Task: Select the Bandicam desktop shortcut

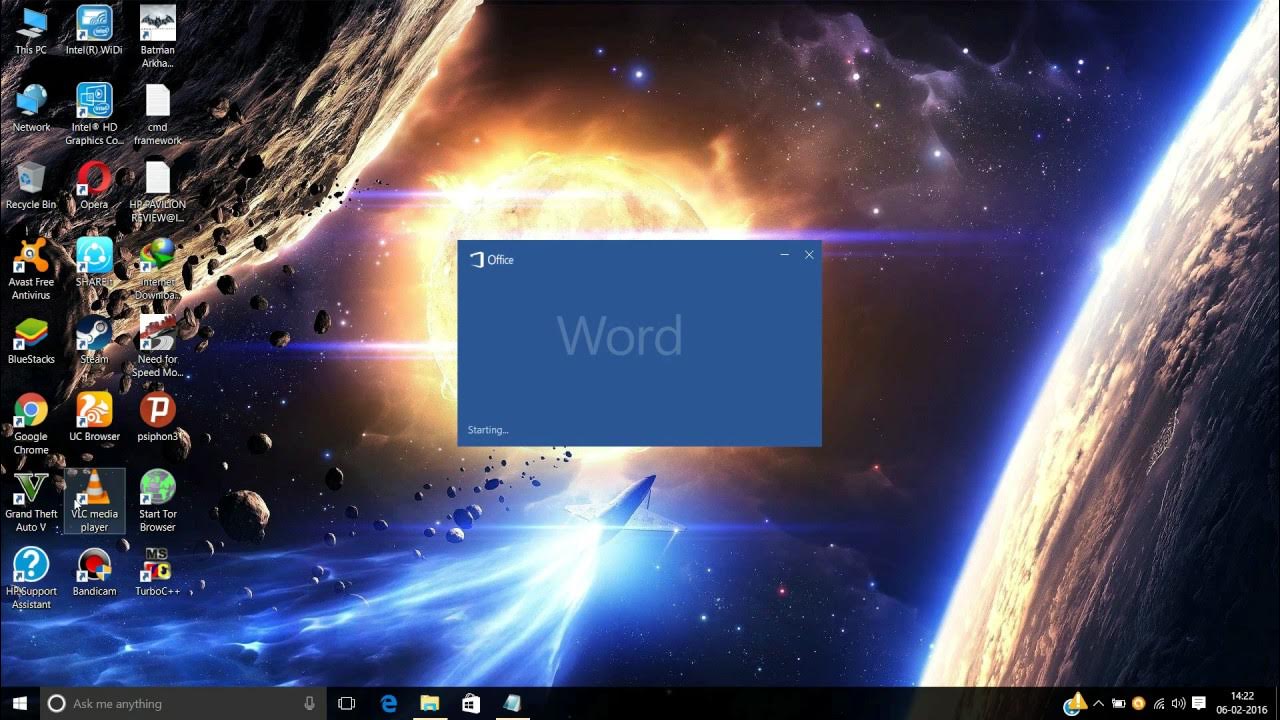Action: (94, 572)
